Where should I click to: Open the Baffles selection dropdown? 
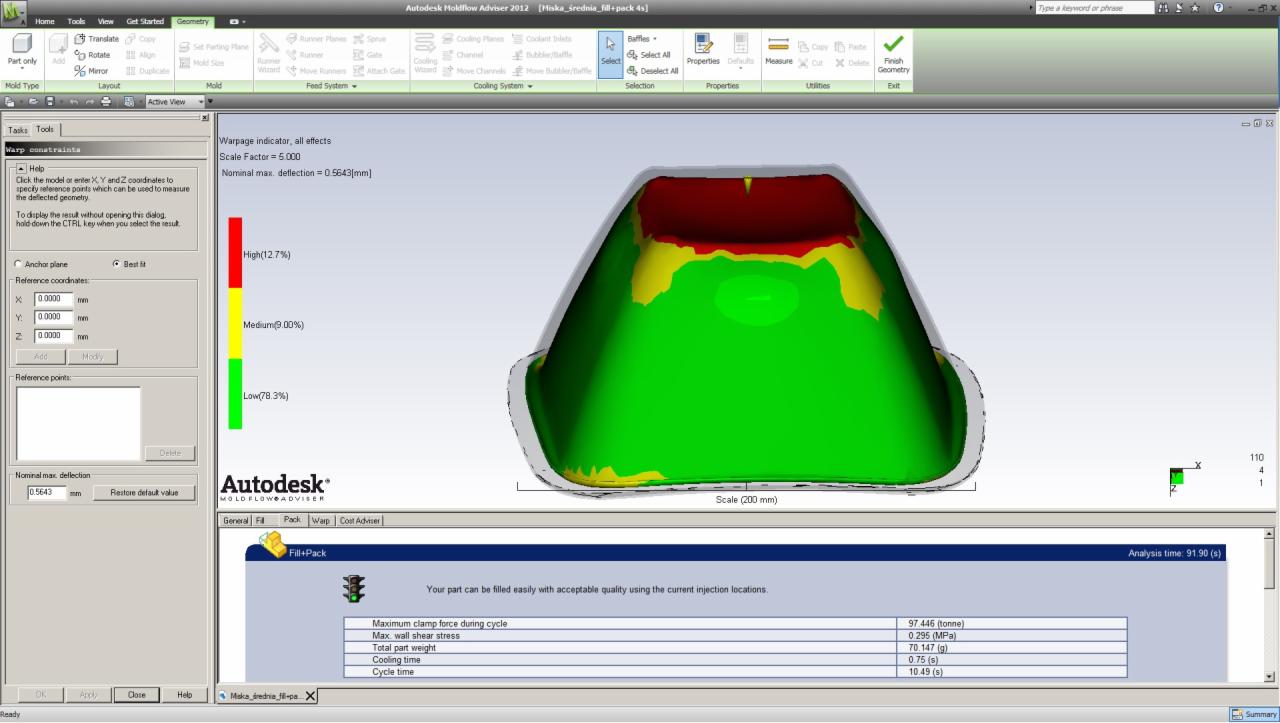click(642, 39)
